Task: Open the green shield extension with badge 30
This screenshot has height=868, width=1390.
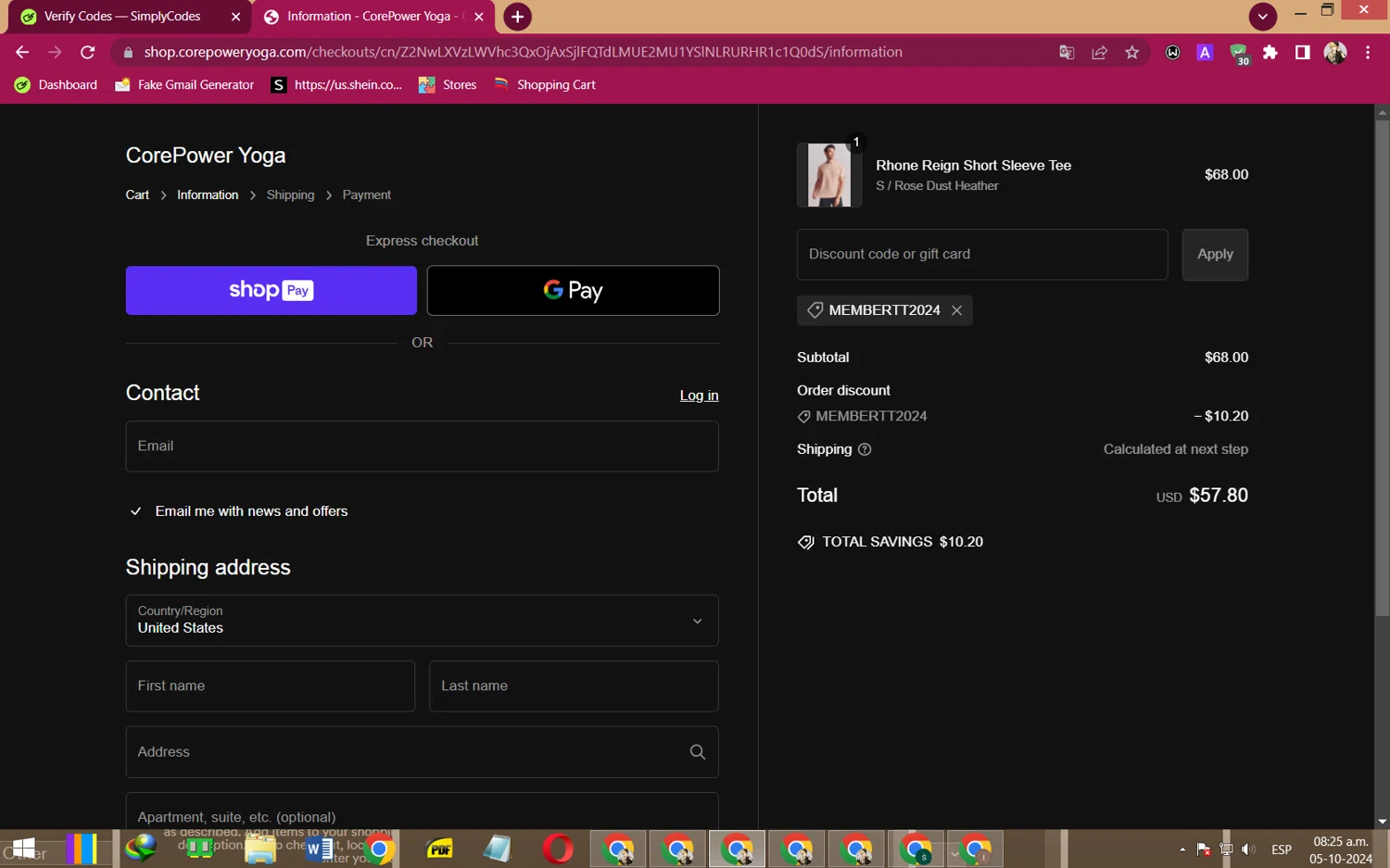Action: tap(1239, 54)
